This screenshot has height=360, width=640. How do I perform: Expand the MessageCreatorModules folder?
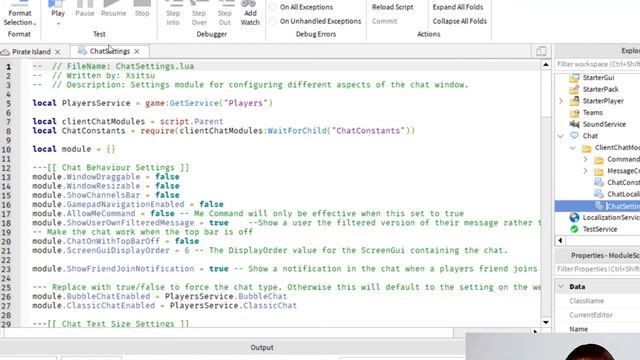pyautogui.click(x=585, y=171)
